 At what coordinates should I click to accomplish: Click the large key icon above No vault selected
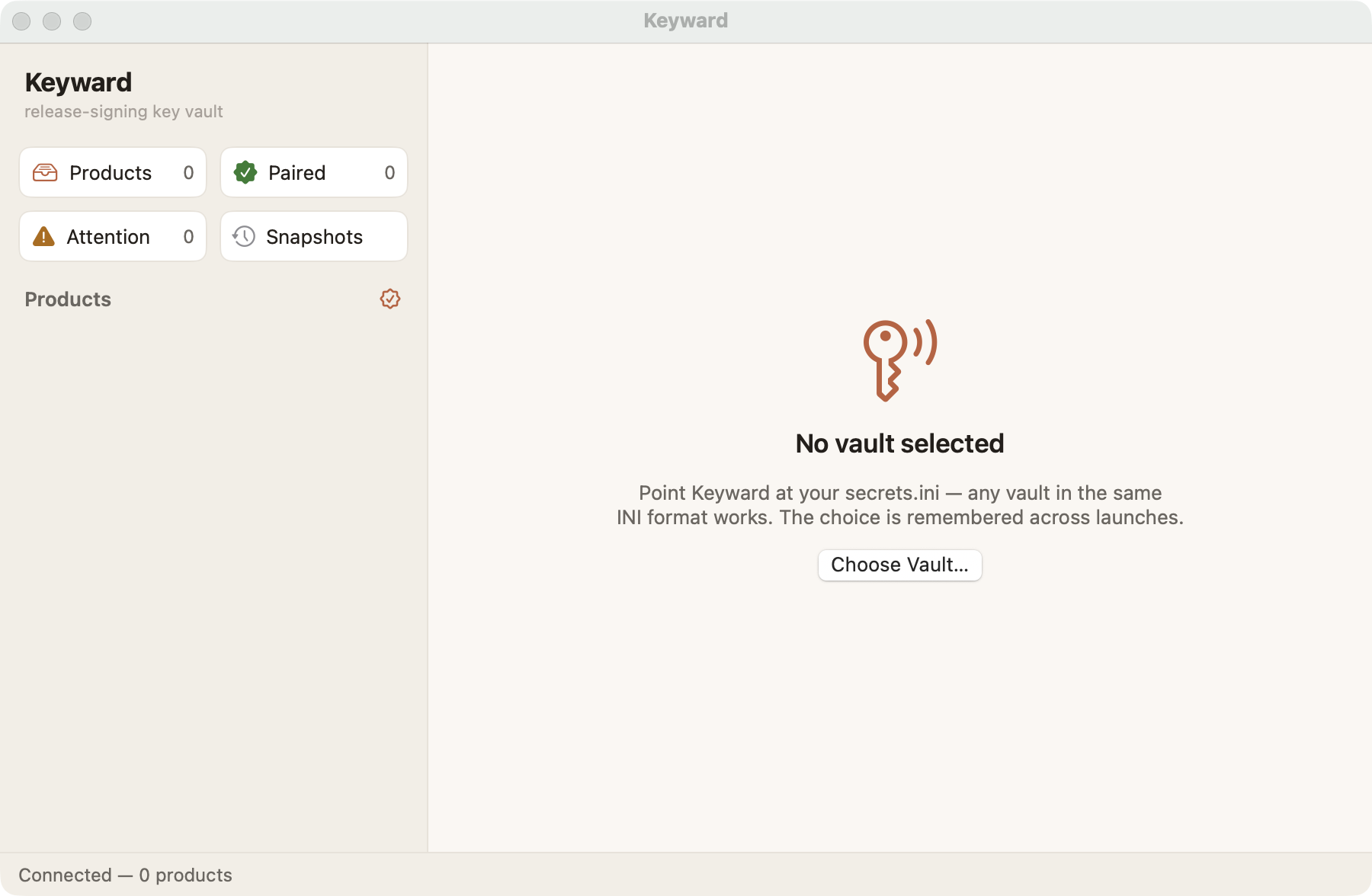tap(899, 360)
